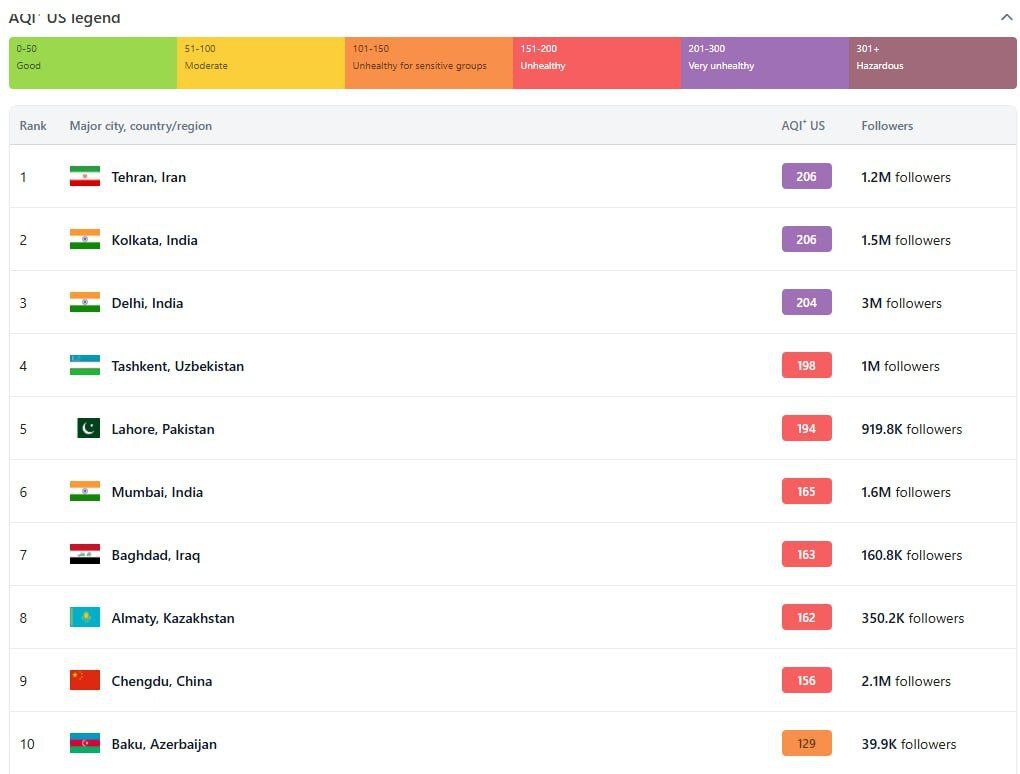Click the Followers column header
This screenshot has width=1020, height=774.
887,126
